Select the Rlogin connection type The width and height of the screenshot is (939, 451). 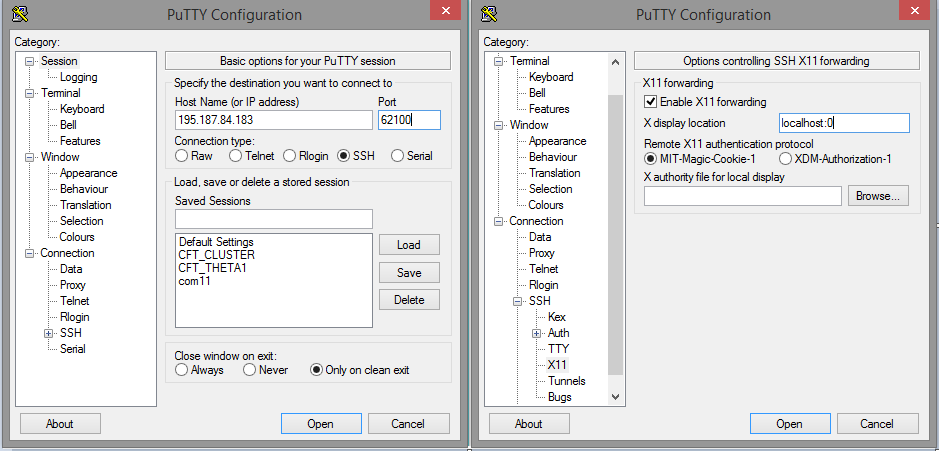point(289,156)
